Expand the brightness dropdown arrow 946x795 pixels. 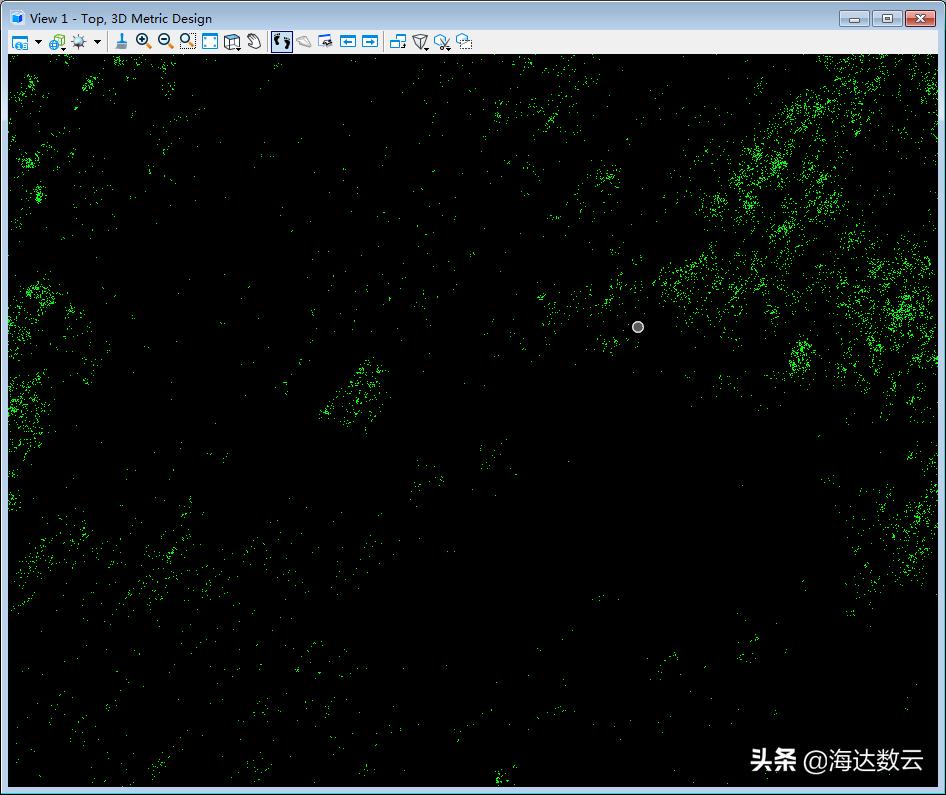point(97,42)
